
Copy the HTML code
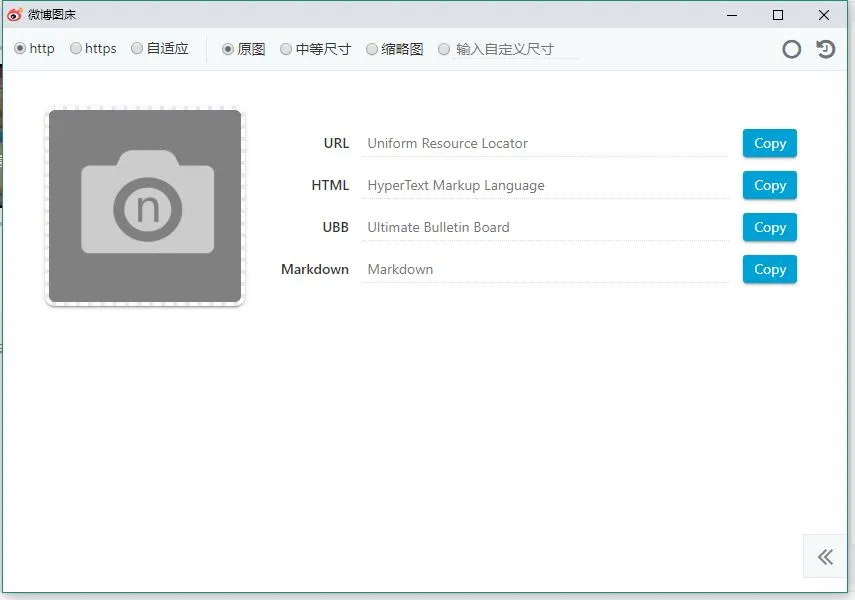click(769, 185)
